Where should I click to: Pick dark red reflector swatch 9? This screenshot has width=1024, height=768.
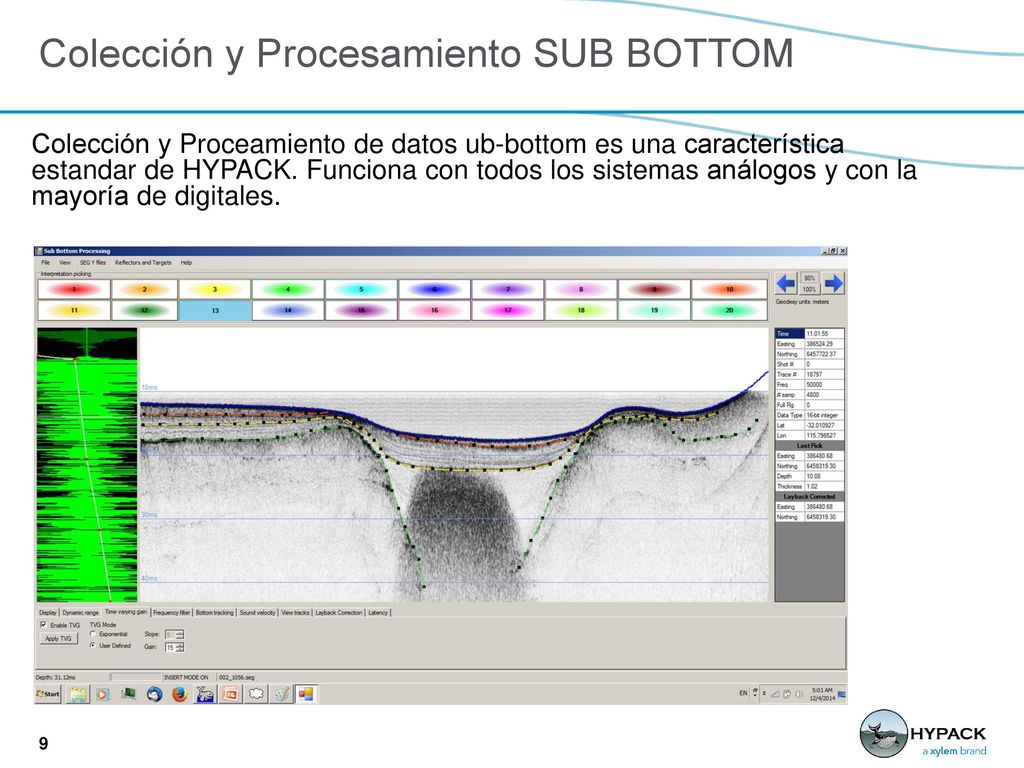click(x=654, y=289)
